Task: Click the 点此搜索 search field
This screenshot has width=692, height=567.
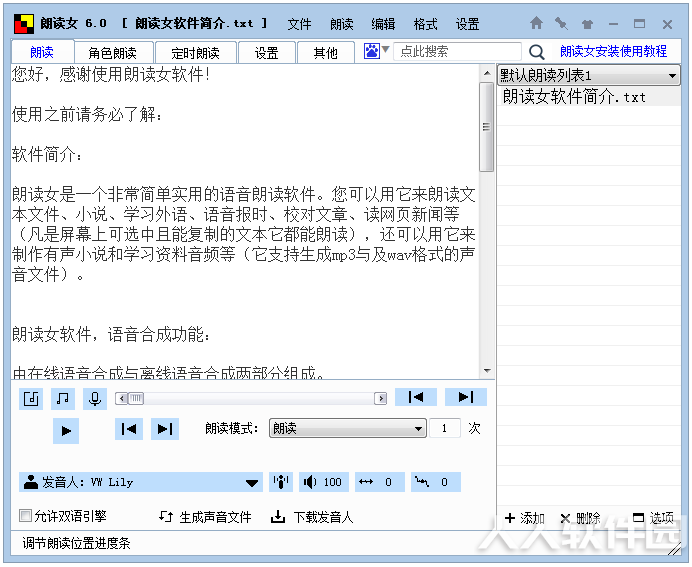Action: point(457,52)
